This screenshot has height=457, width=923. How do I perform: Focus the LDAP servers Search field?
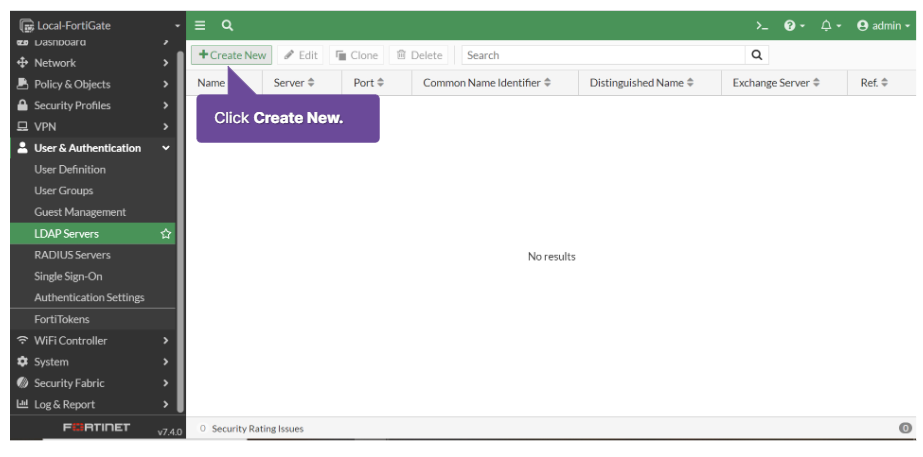click(603, 55)
